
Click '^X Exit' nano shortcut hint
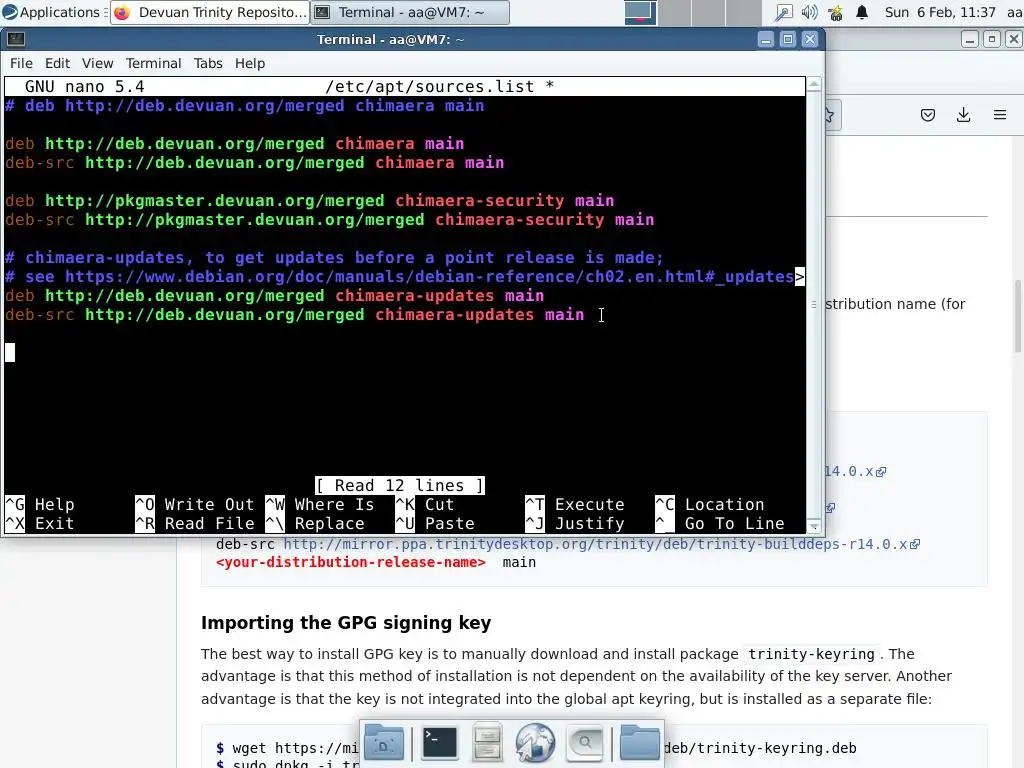40,524
